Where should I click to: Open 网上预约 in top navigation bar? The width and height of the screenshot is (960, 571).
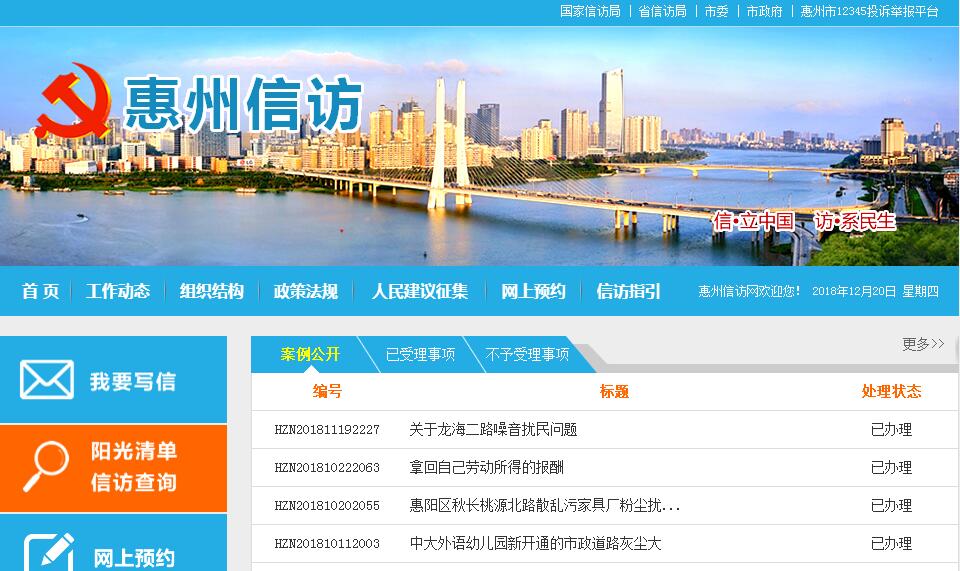click(x=533, y=291)
